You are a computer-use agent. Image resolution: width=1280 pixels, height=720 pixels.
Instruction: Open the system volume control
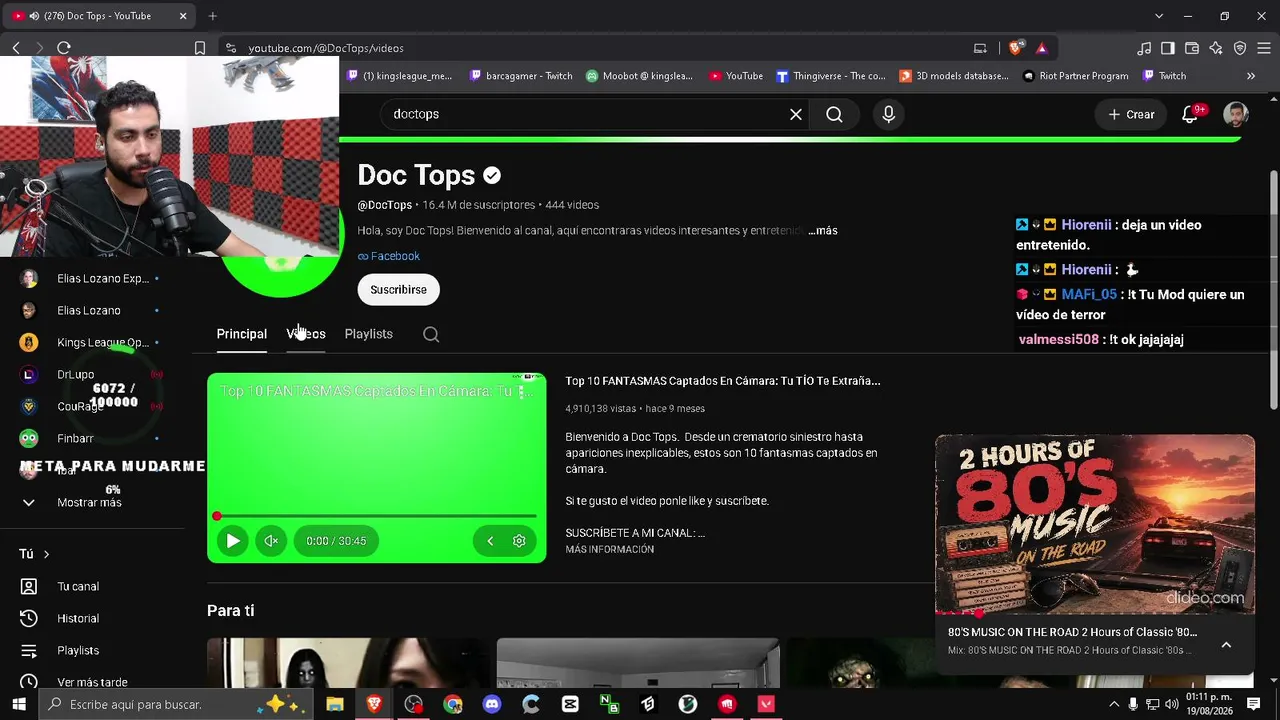click(x=1172, y=704)
